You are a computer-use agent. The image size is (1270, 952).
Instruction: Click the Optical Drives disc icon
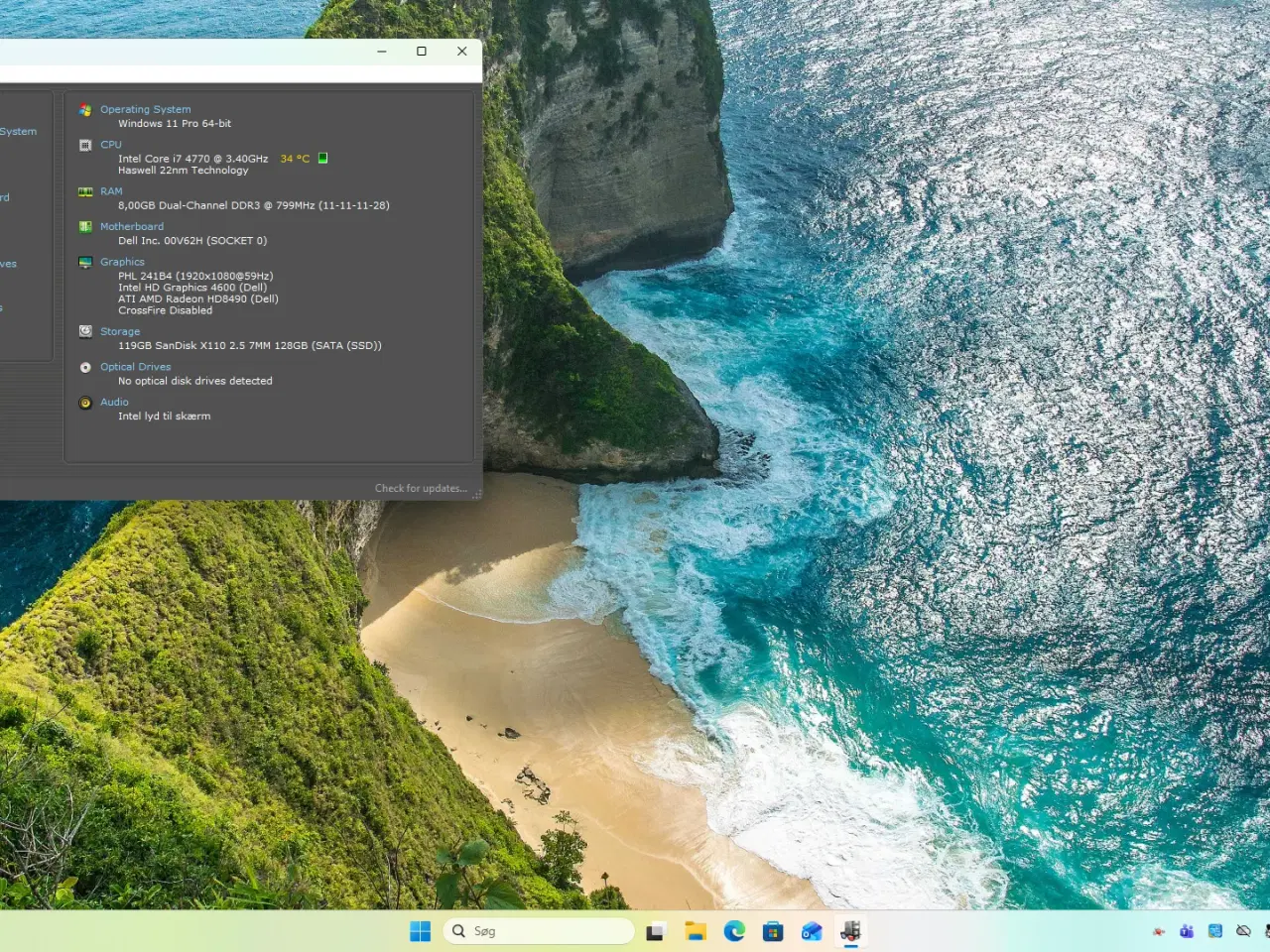(x=85, y=367)
